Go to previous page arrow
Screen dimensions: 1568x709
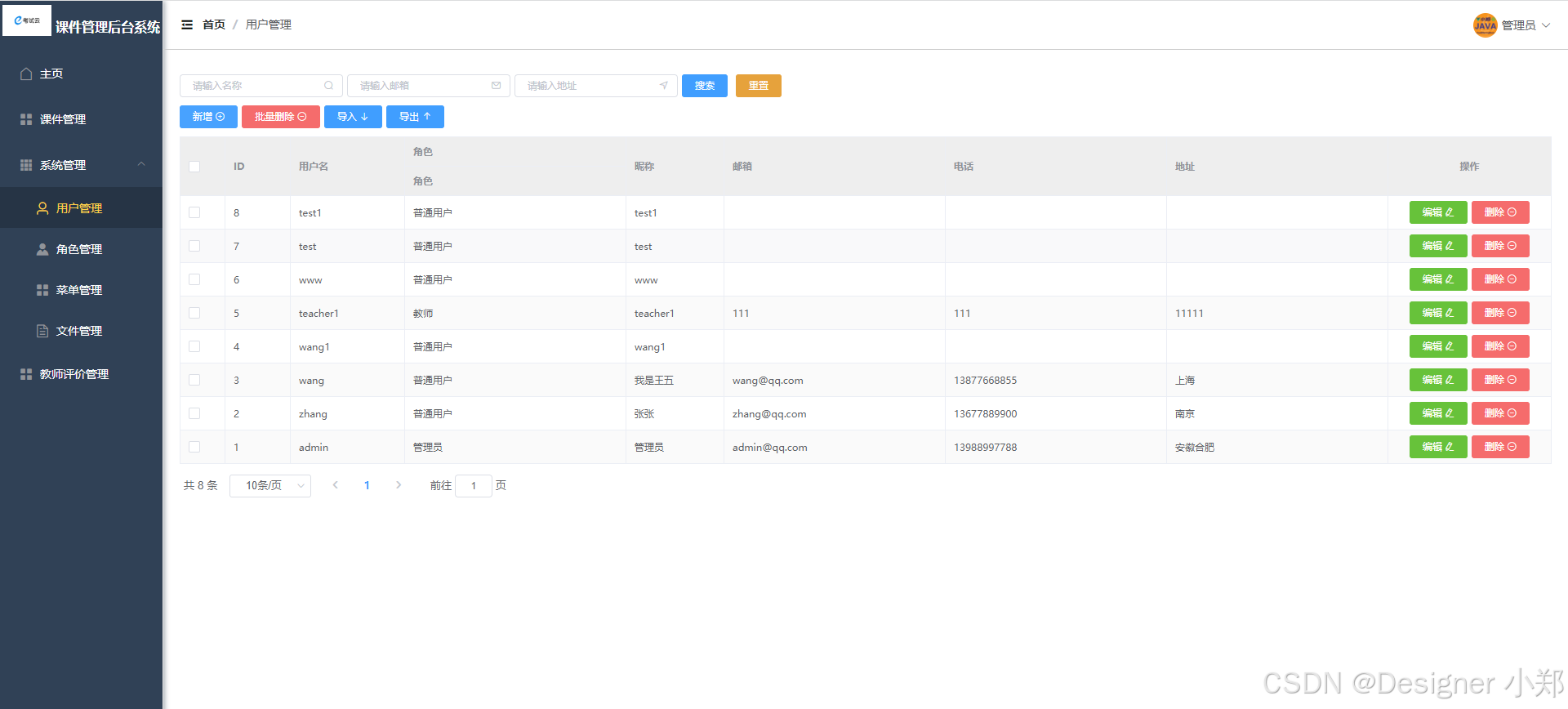335,485
